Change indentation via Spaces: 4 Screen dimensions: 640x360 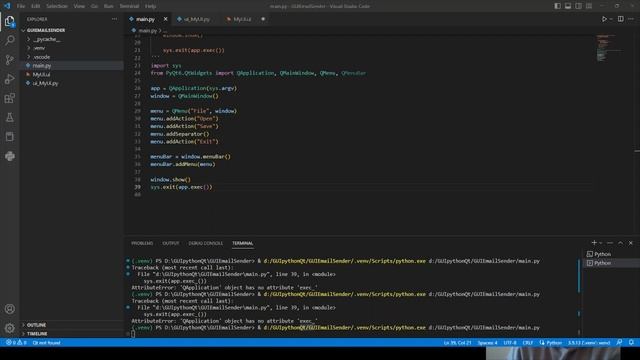[487, 342]
